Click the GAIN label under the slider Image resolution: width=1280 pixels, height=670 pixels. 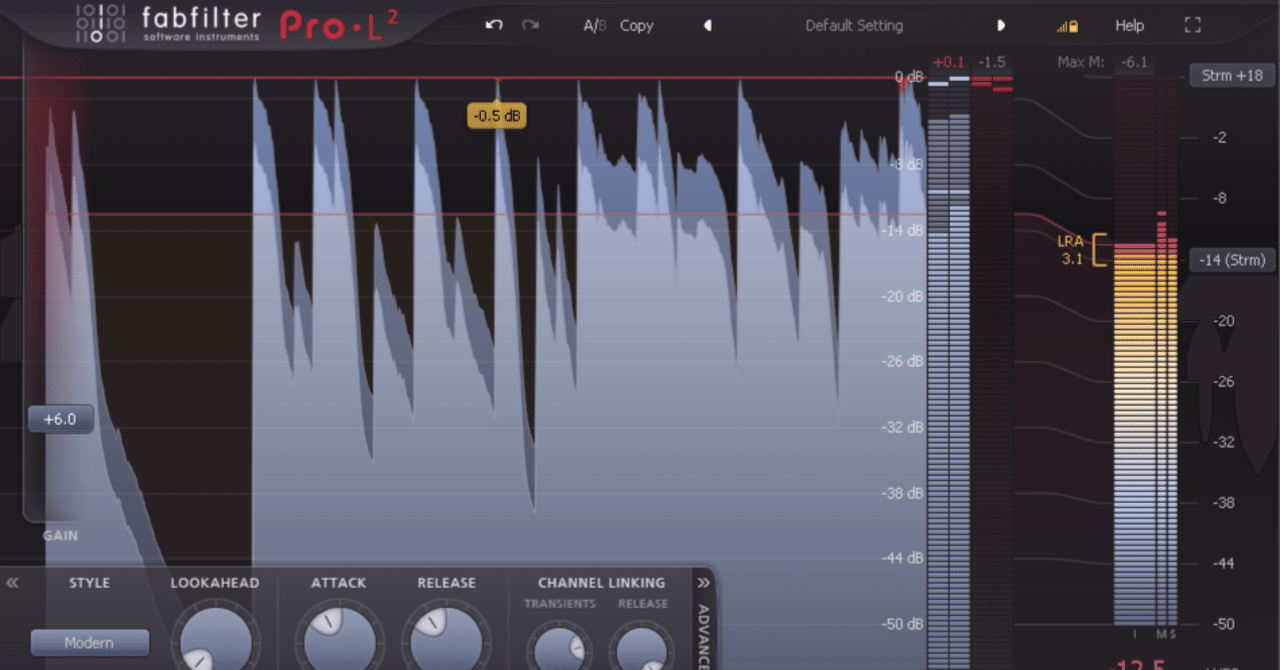[60, 535]
